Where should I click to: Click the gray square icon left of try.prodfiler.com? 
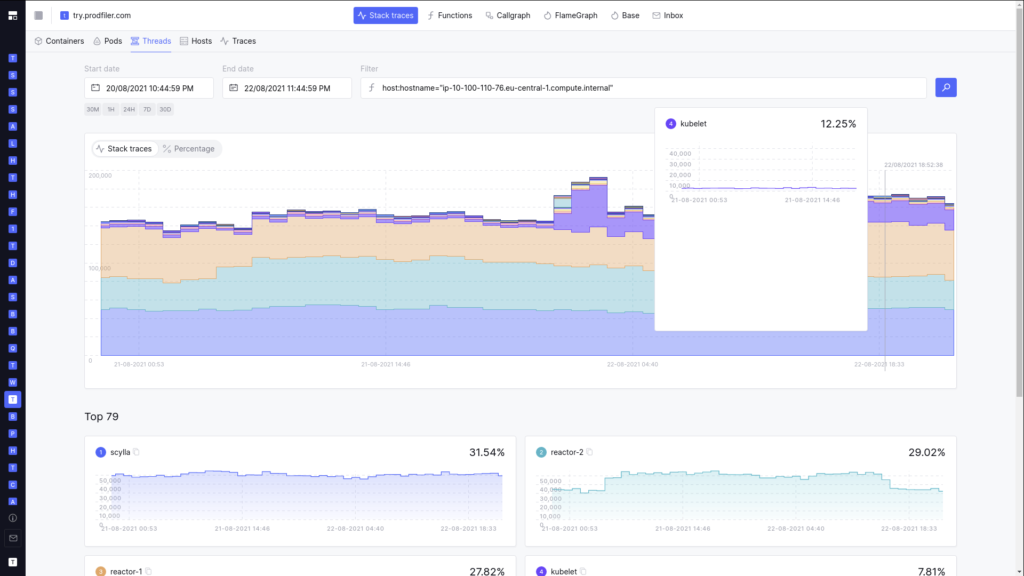coord(39,15)
